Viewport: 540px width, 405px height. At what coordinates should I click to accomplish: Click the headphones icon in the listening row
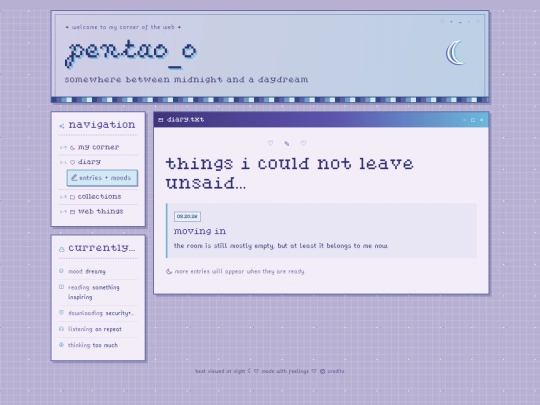tap(61, 329)
